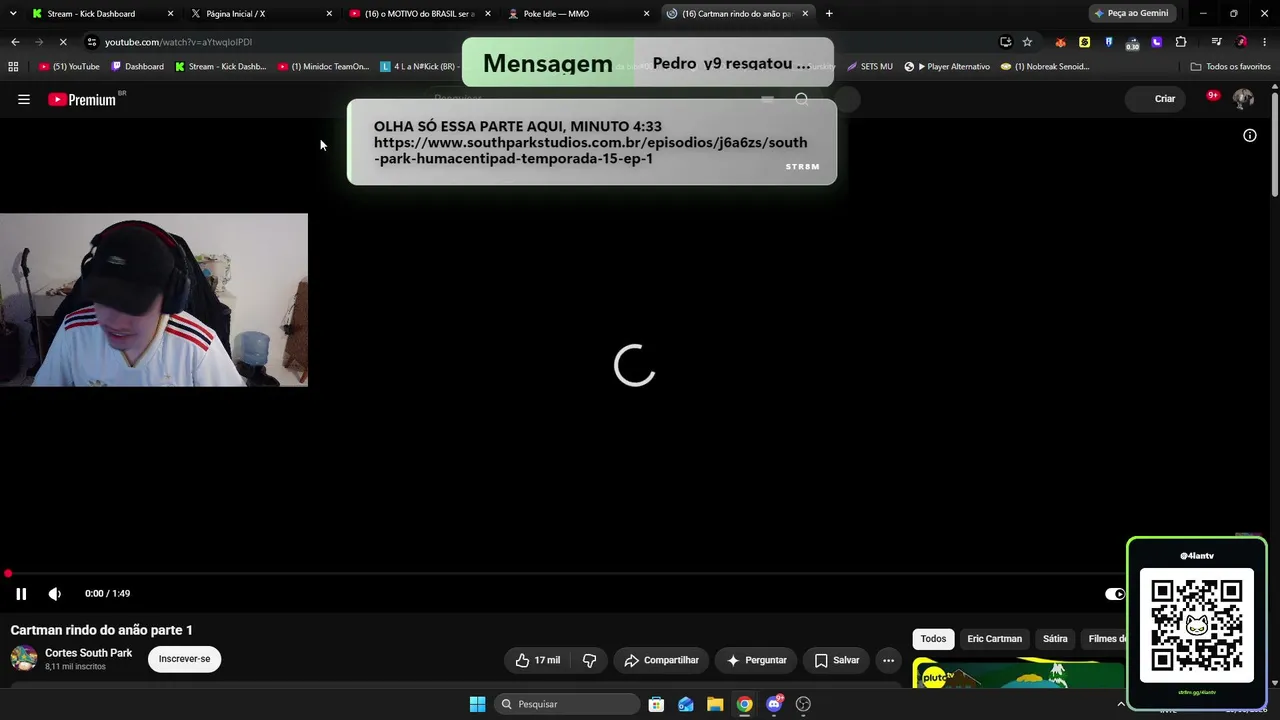Go back to previous page
Screen dimensions: 1280x720
point(15,42)
